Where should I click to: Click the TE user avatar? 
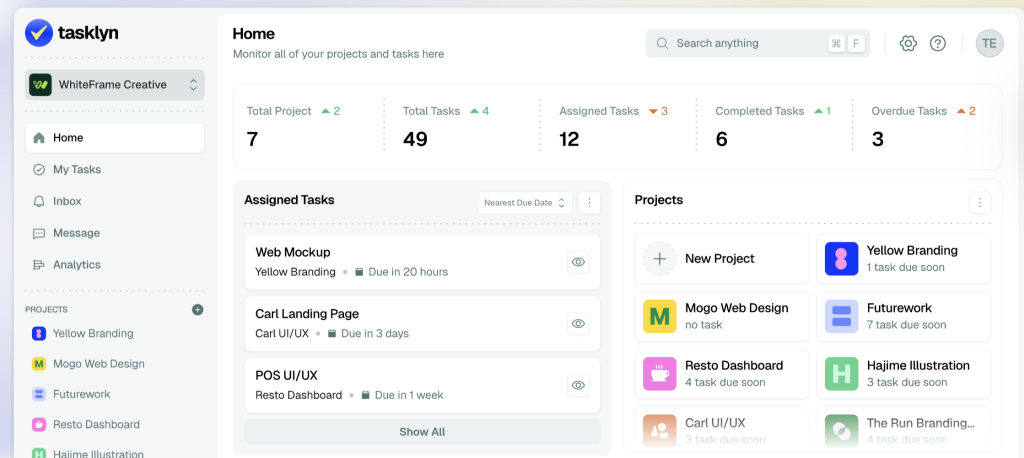coord(989,43)
